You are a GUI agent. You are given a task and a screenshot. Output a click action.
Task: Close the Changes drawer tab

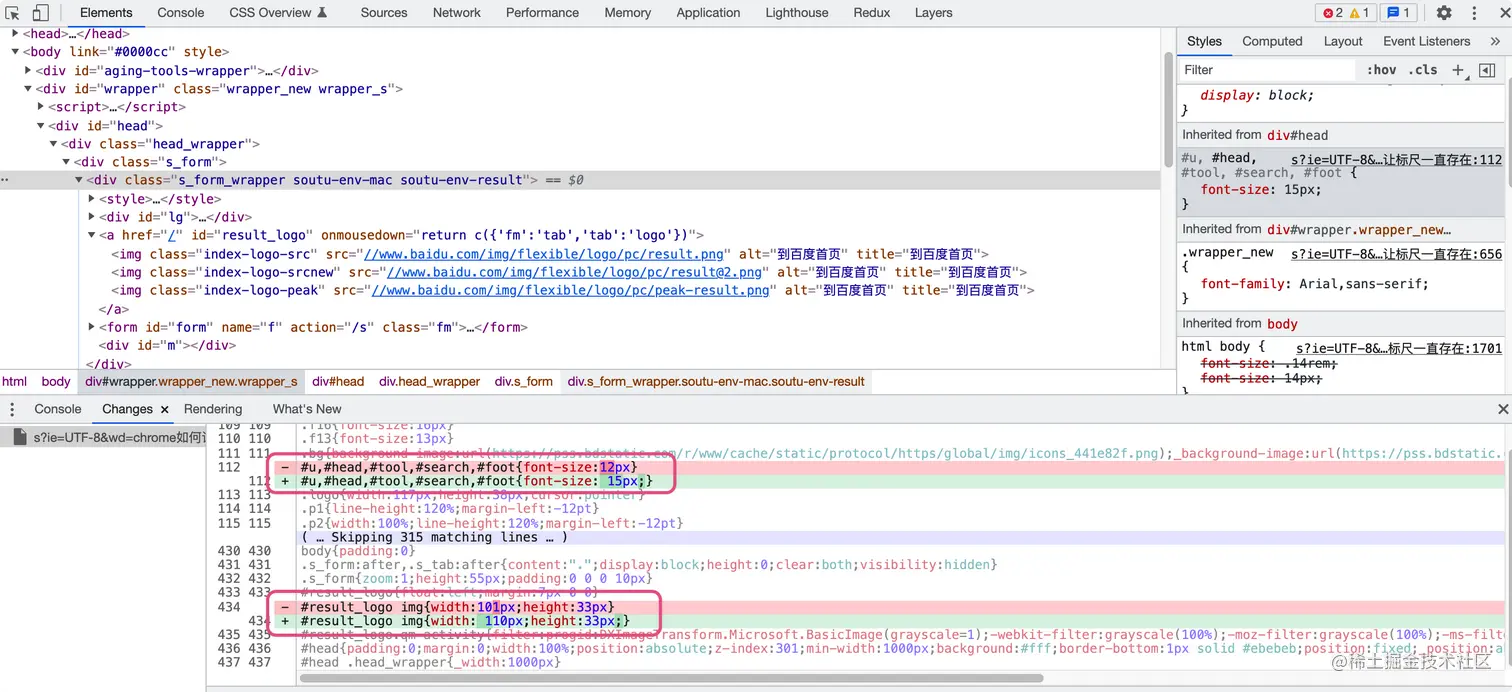click(164, 409)
